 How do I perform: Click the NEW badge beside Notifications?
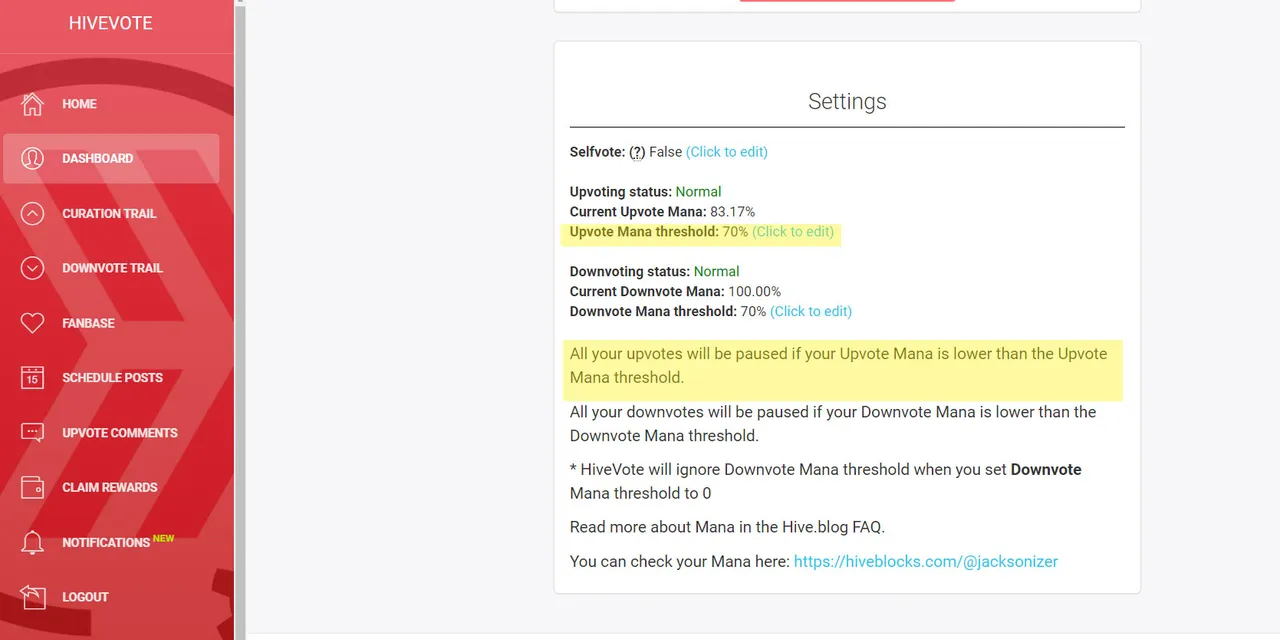point(163,538)
